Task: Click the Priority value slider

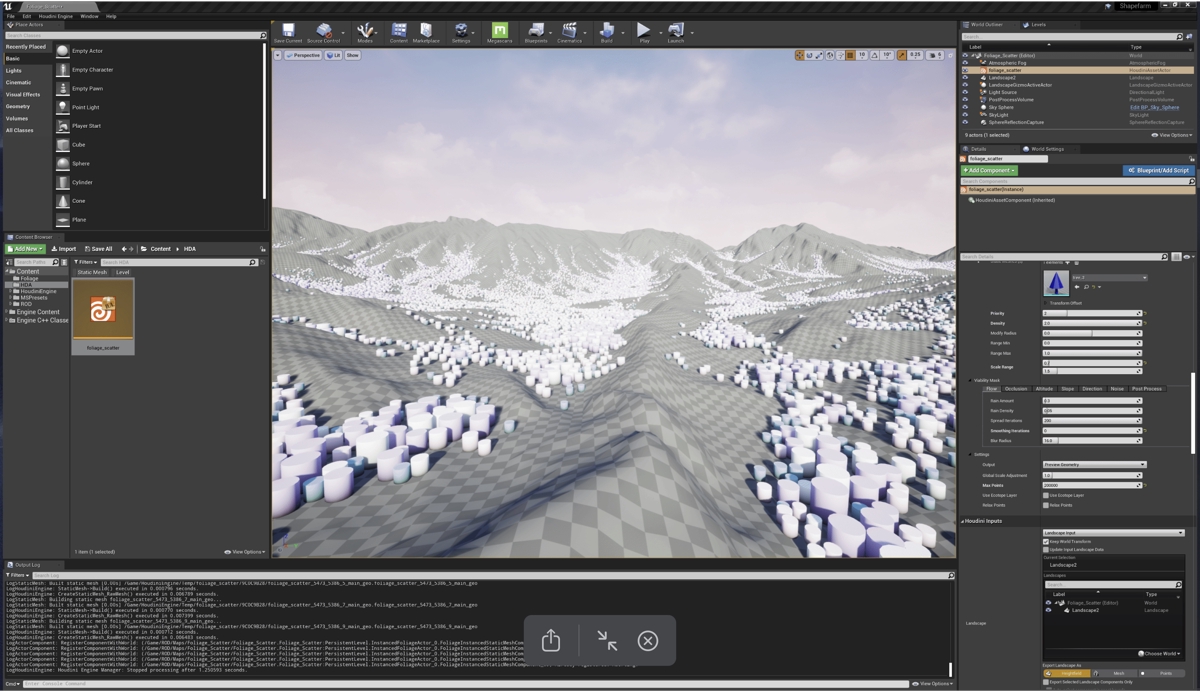Action: tap(1092, 314)
